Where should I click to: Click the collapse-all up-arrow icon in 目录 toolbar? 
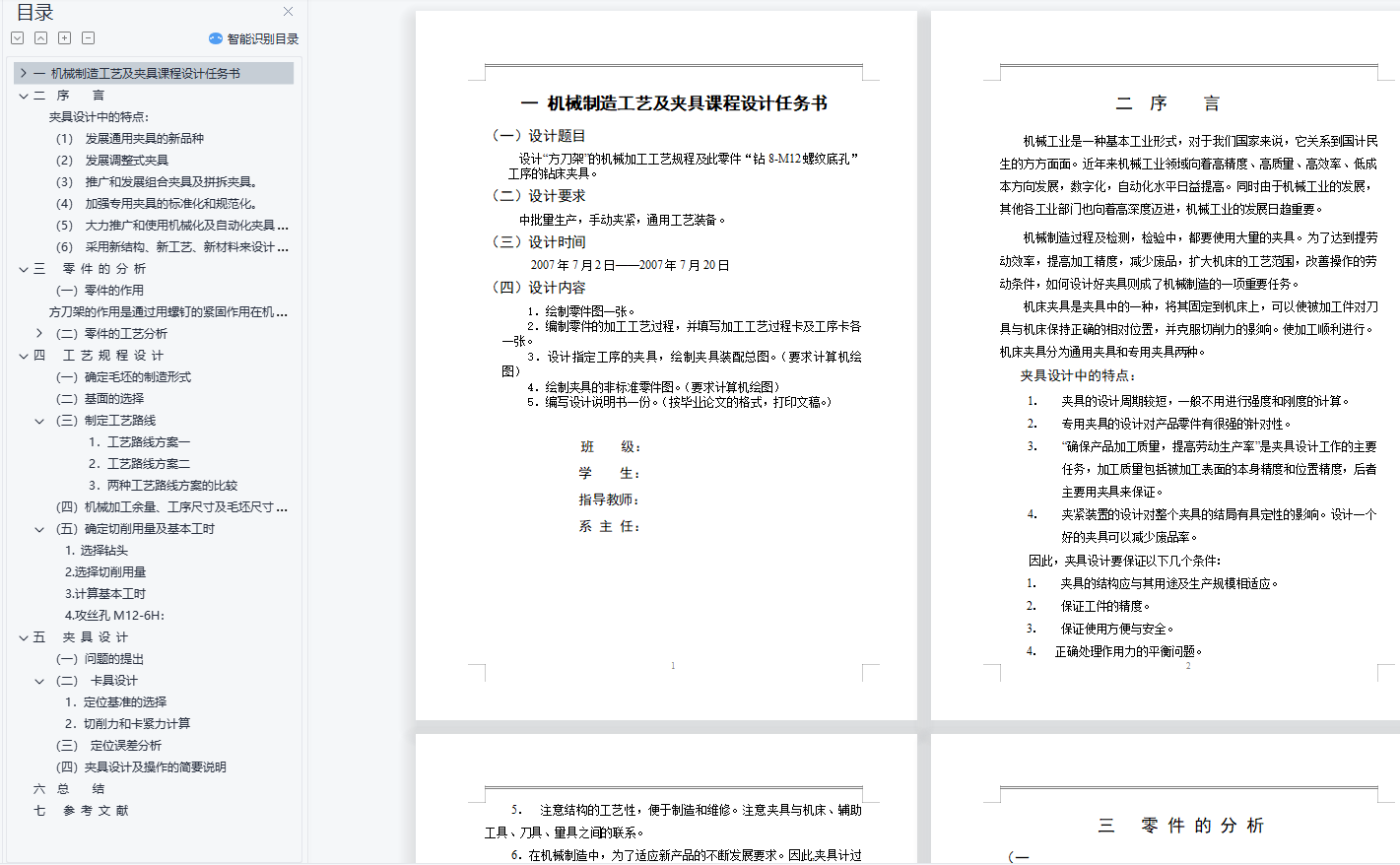click(x=40, y=38)
